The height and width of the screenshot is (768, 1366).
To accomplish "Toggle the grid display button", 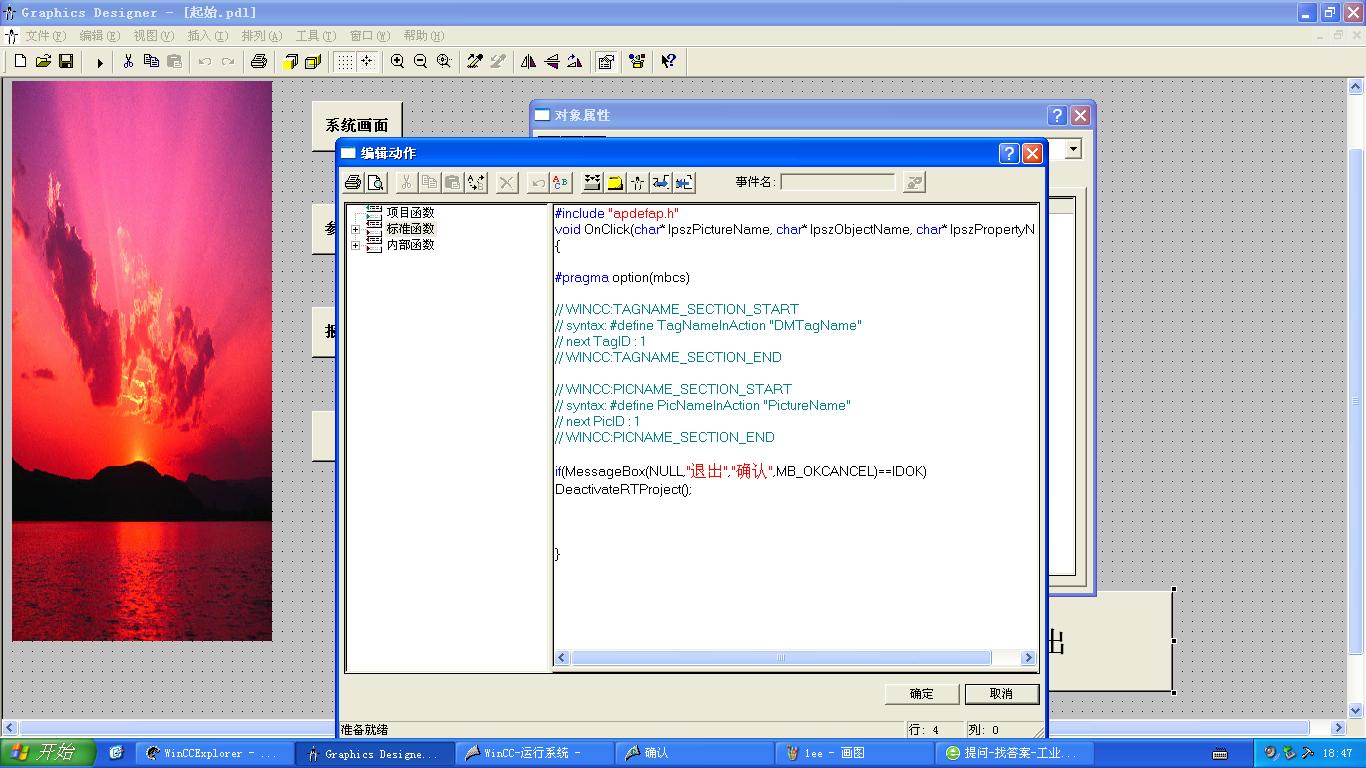I will click(x=344, y=62).
